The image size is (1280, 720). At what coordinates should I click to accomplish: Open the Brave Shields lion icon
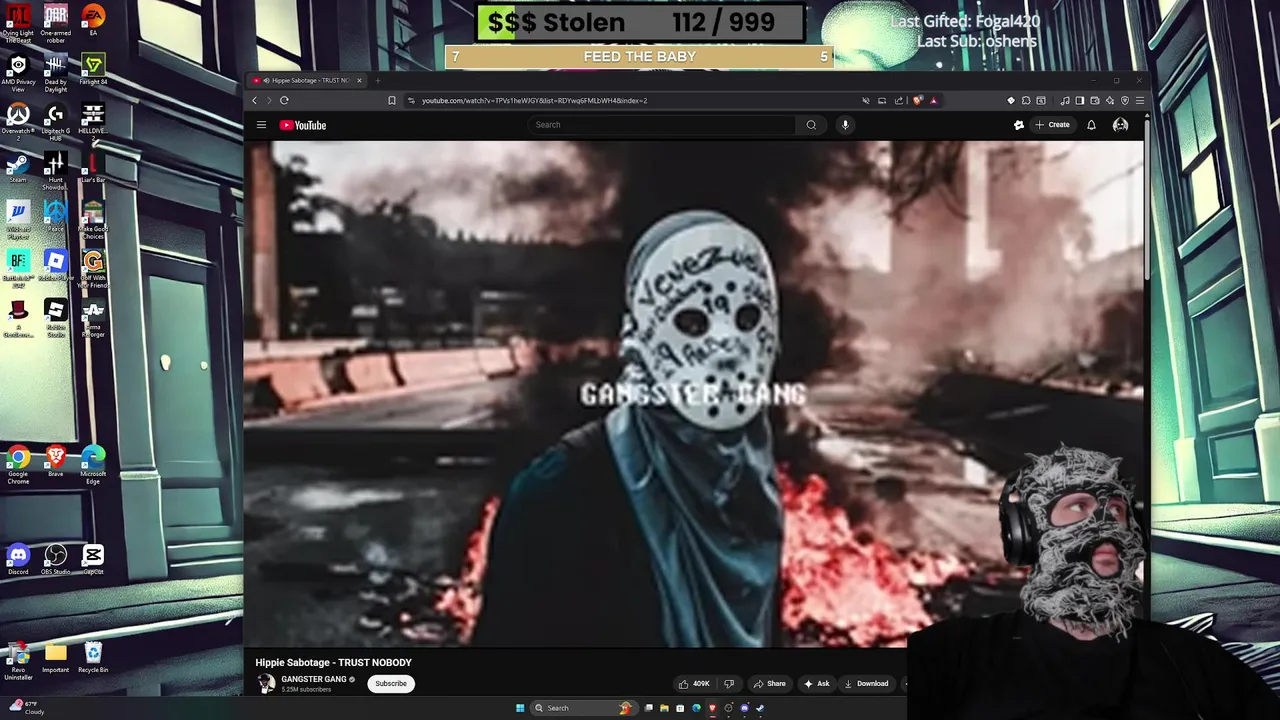[x=917, y=100]
